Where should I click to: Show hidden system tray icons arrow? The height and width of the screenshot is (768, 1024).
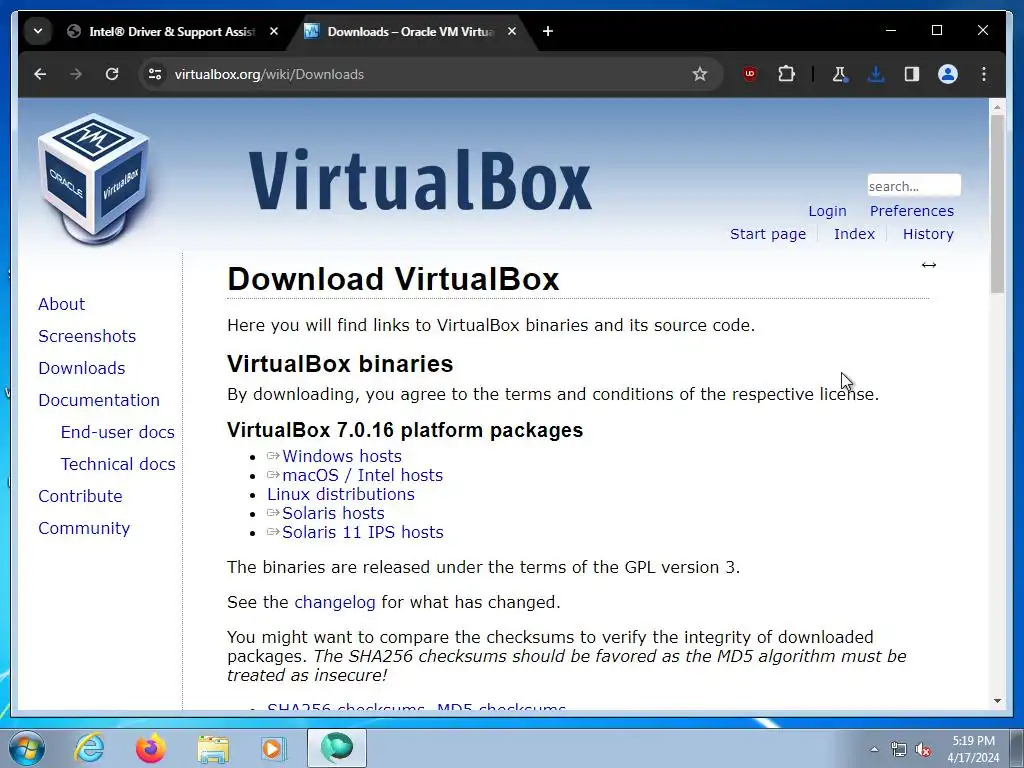[874, 749]
